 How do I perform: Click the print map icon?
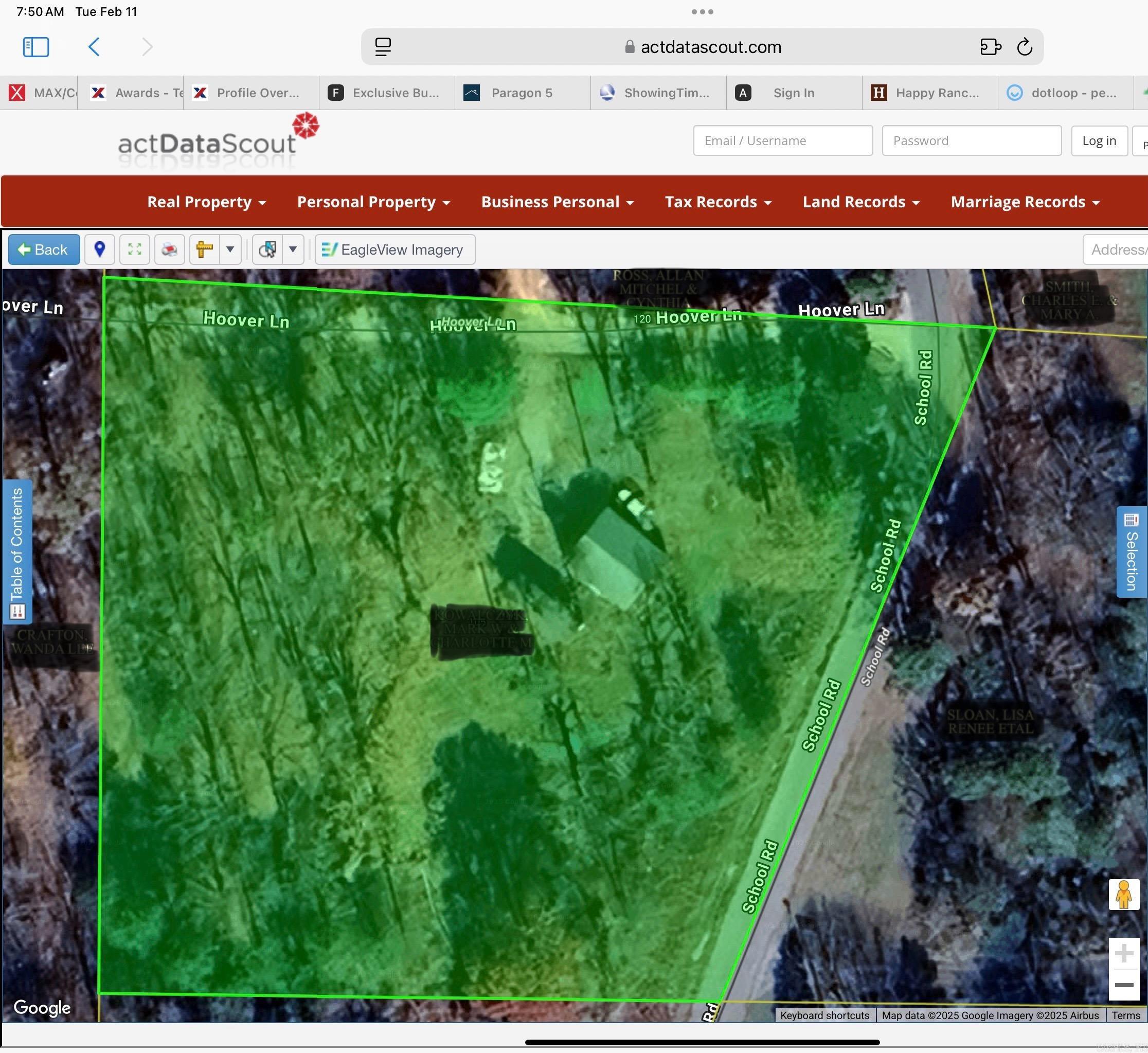[169, 249]
